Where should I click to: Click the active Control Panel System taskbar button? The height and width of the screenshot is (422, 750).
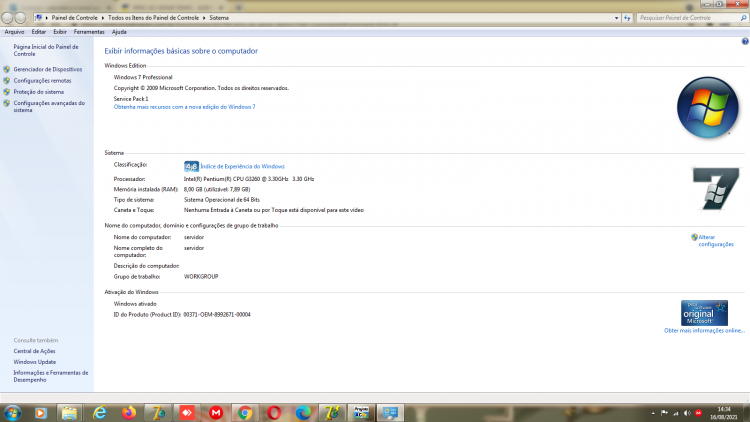(x=390, y=413)
